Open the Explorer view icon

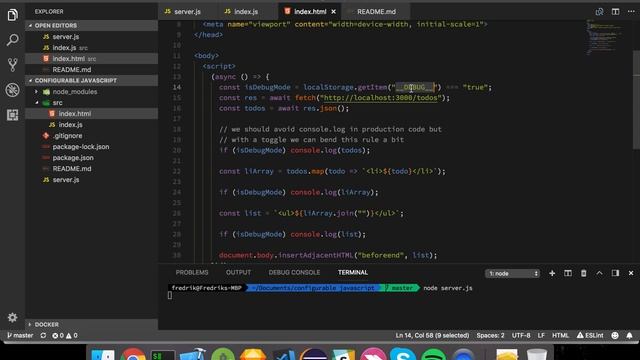pyautogui.click(x=12, y=15)
